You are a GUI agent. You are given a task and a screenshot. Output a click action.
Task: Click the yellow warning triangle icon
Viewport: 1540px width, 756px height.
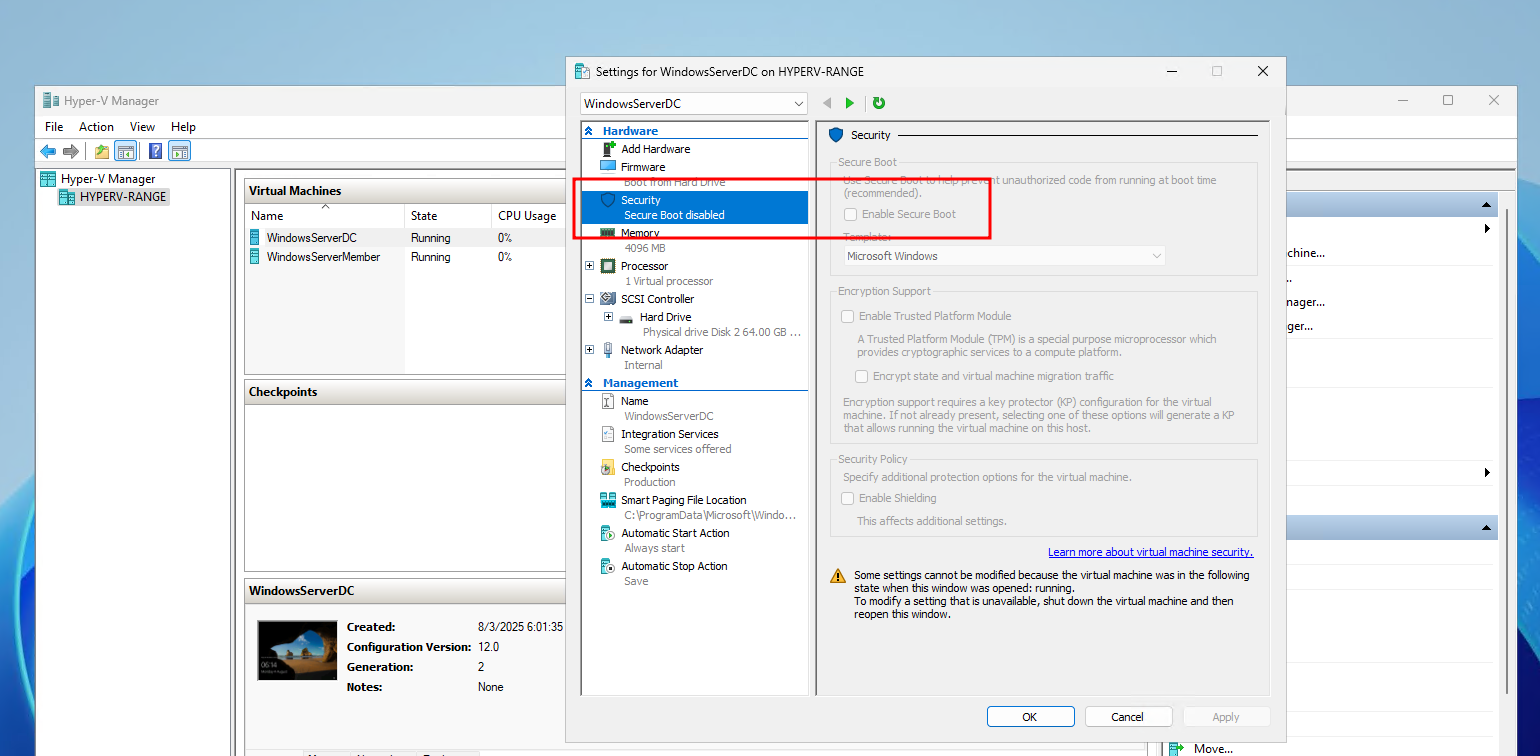pyautogui.click(x=838, y=577)
